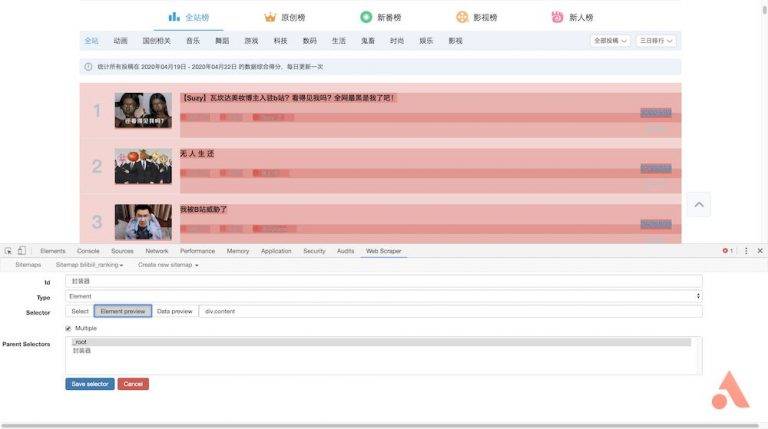Select the 国创相关 category filter
This screenshot has width=768, height=429.
click(157, 41)
